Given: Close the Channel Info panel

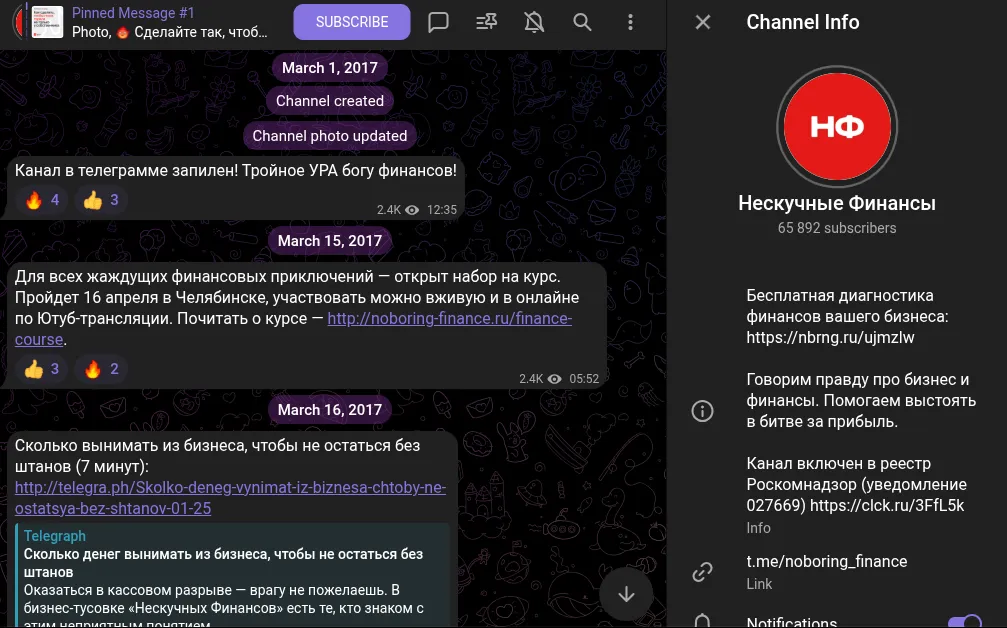Looking at the screenshot, I should 703,22.
